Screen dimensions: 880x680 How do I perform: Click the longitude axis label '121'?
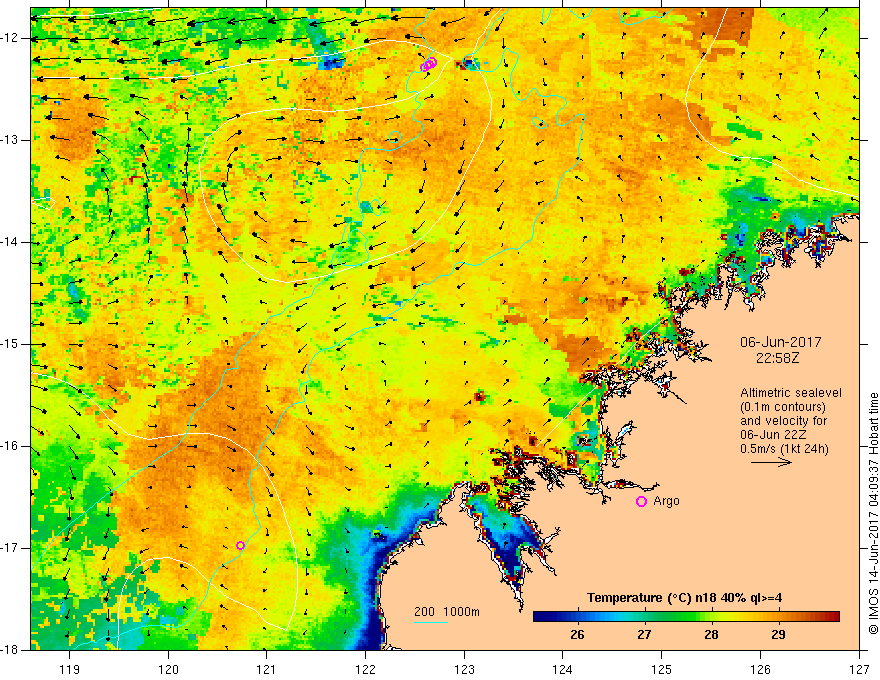tap(267, 669)
